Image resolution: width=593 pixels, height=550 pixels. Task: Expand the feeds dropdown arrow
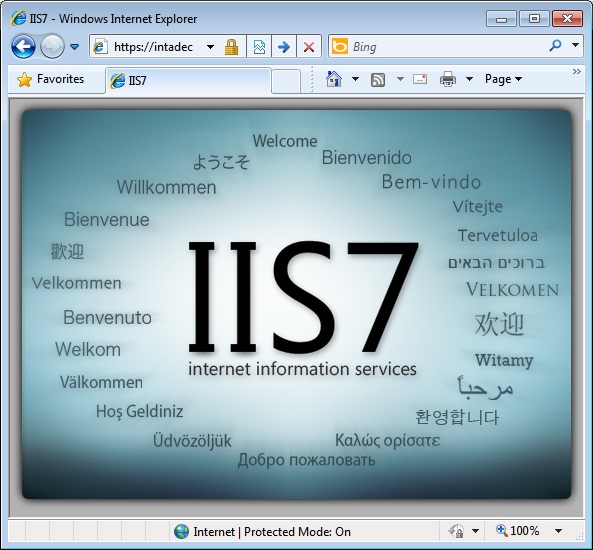point(400,79)
